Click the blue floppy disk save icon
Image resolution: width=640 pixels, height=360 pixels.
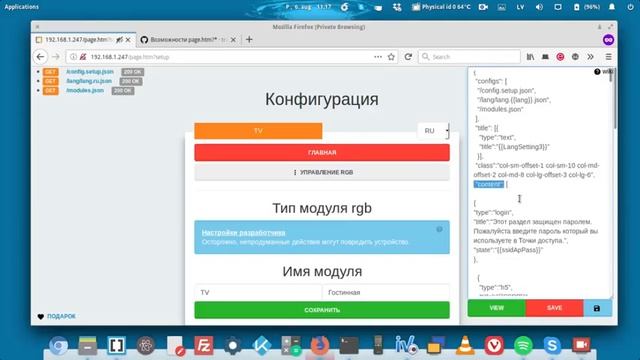(597, 308)
